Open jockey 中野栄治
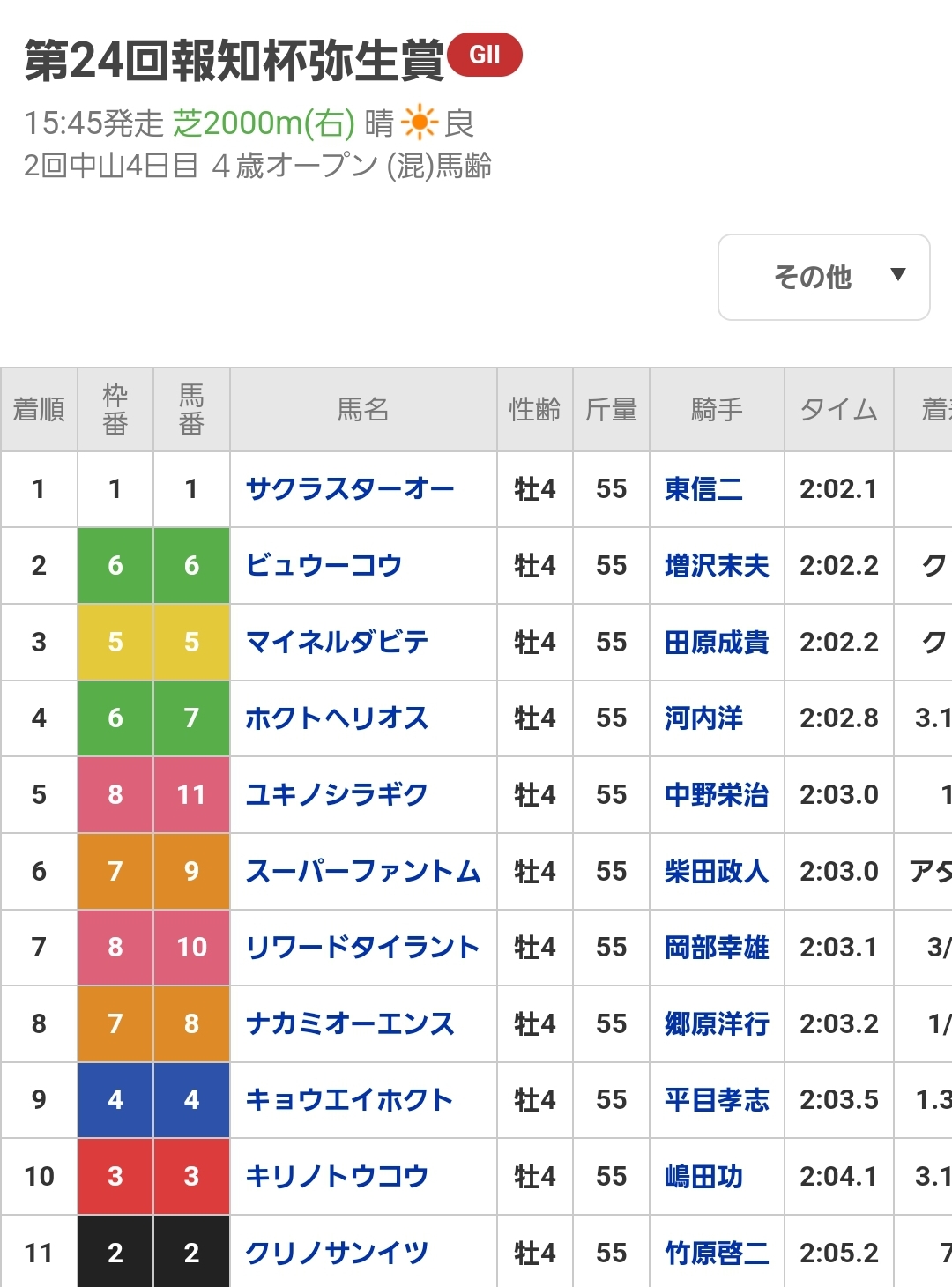The width and height of the screenshot is (952, 1287). pos(717,794)
